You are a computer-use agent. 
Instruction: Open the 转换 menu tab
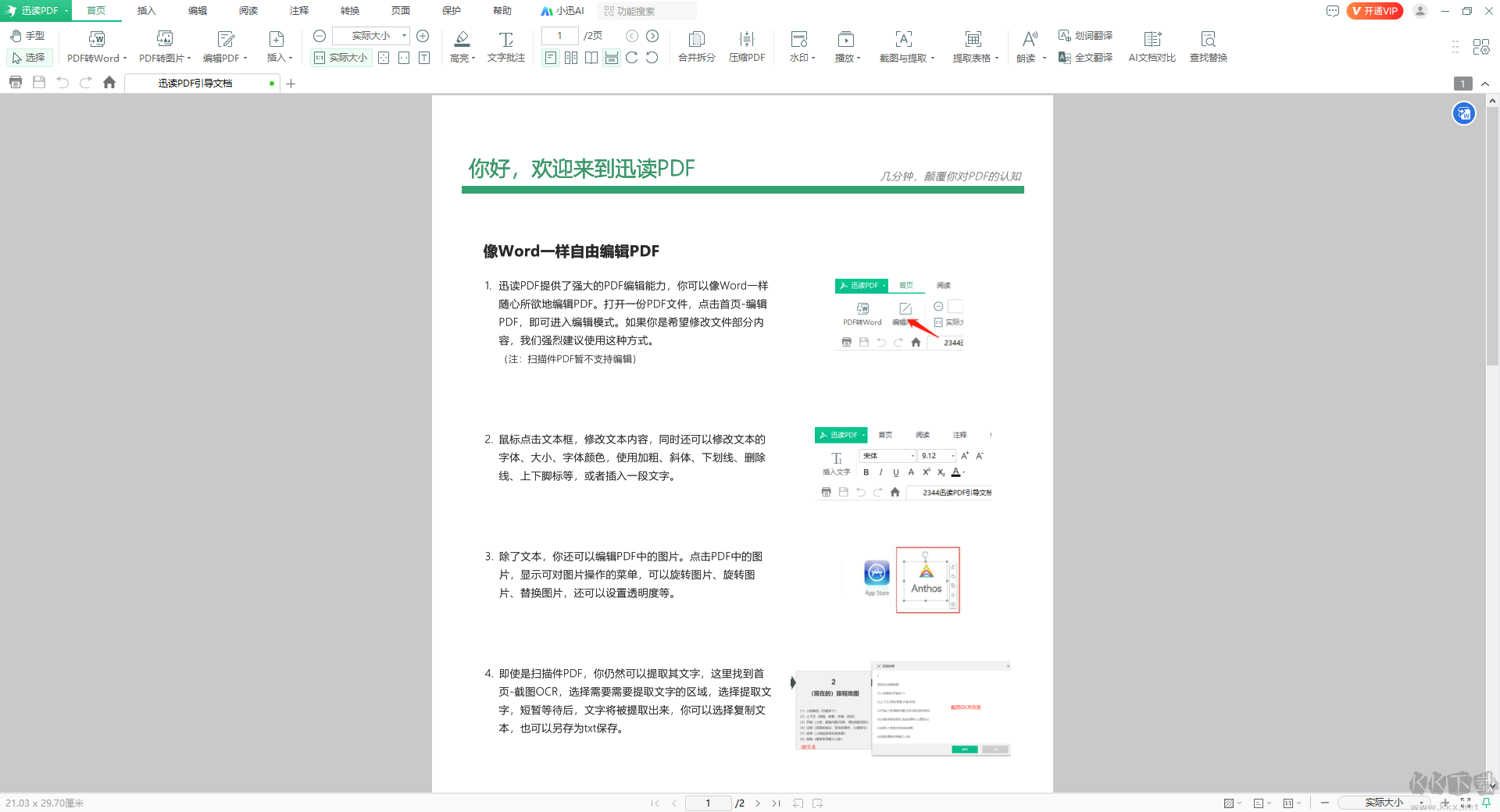[350, 11]
